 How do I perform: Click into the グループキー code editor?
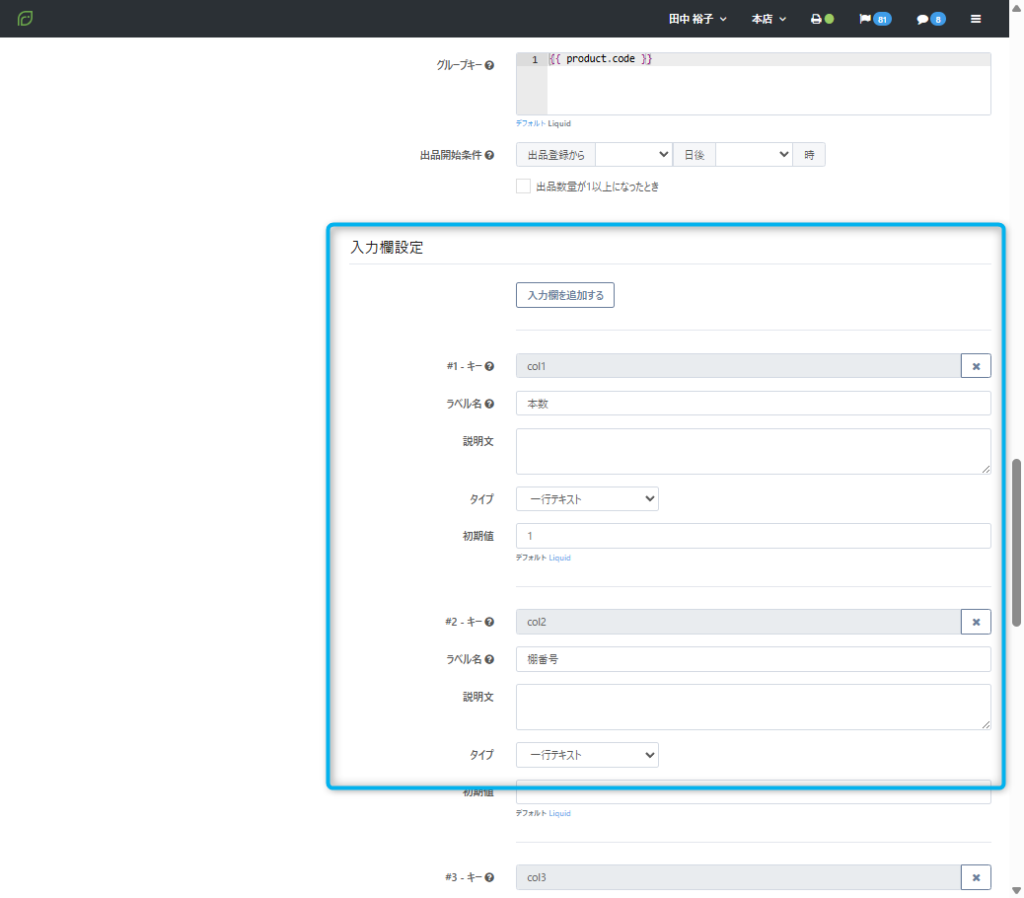[753, 84]
